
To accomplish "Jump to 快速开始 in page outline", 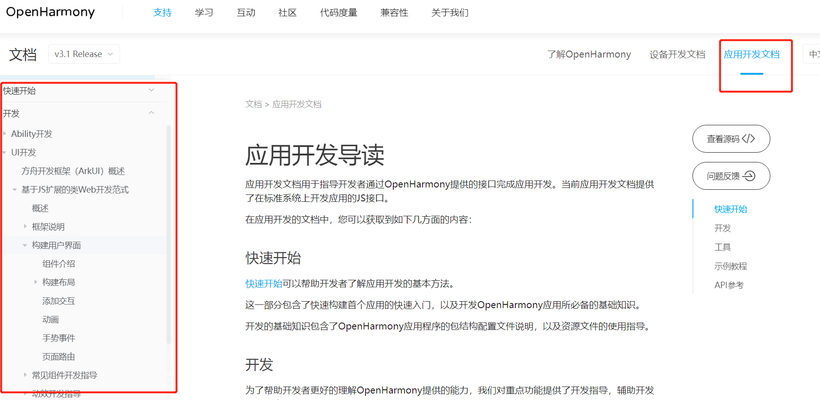I will pos(731,209).
